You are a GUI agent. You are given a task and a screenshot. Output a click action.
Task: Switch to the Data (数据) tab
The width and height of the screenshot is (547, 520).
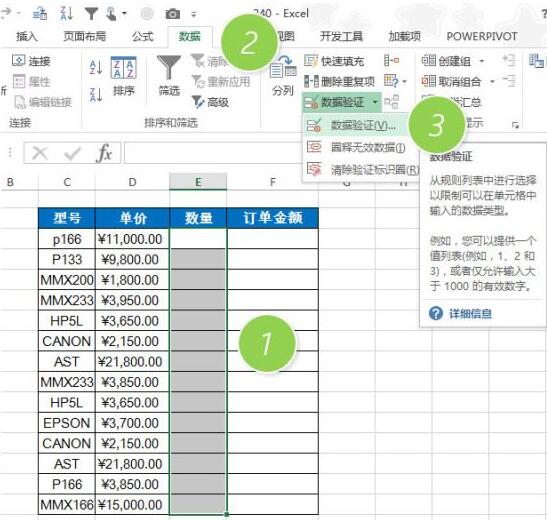click(x=190, y=36)
